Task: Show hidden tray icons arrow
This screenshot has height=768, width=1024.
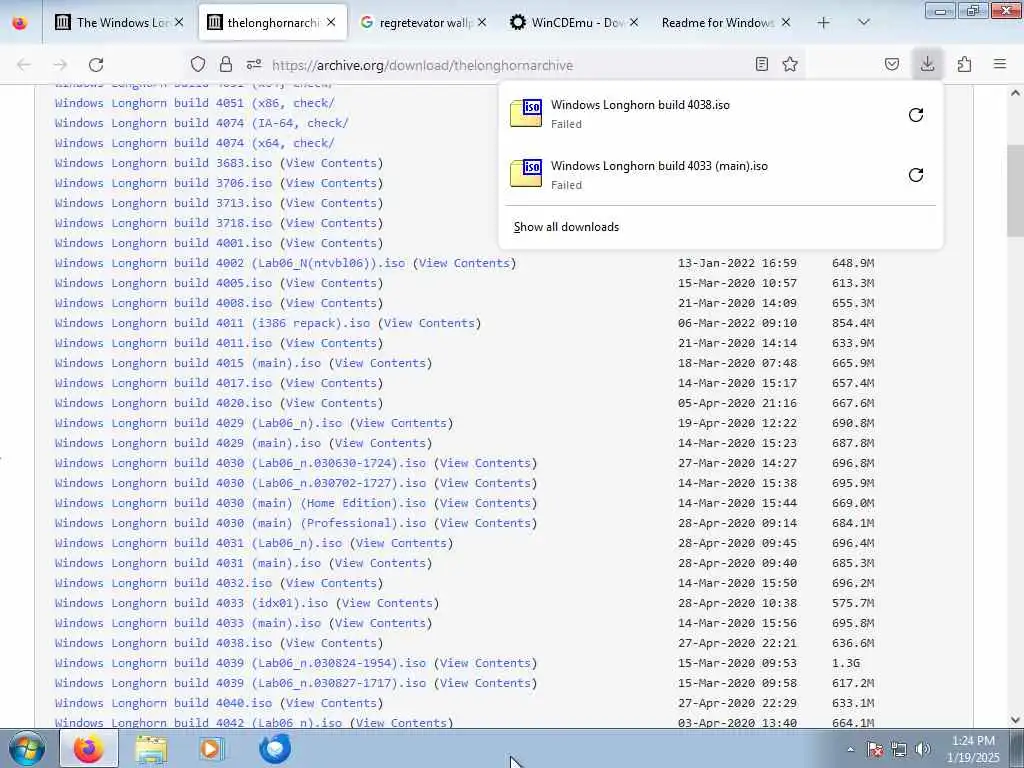Action: [850, 749]
